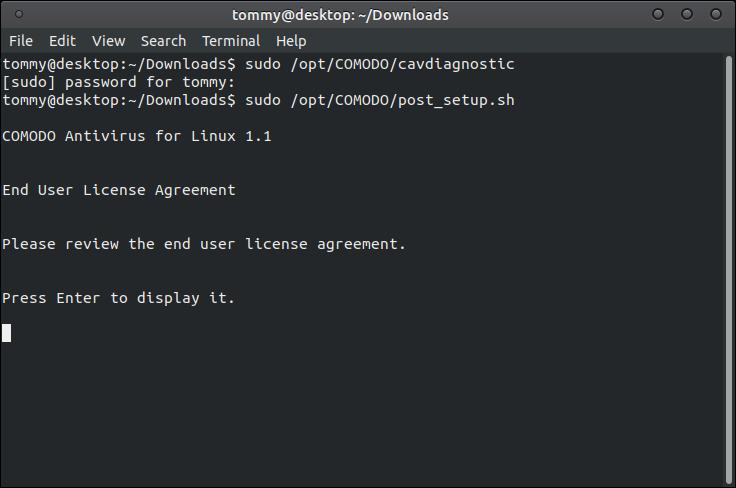The width and height of the screenshot is (736, 488).
Task: Close the terminal using rightmost title bar circle
Action: point(715,15)
